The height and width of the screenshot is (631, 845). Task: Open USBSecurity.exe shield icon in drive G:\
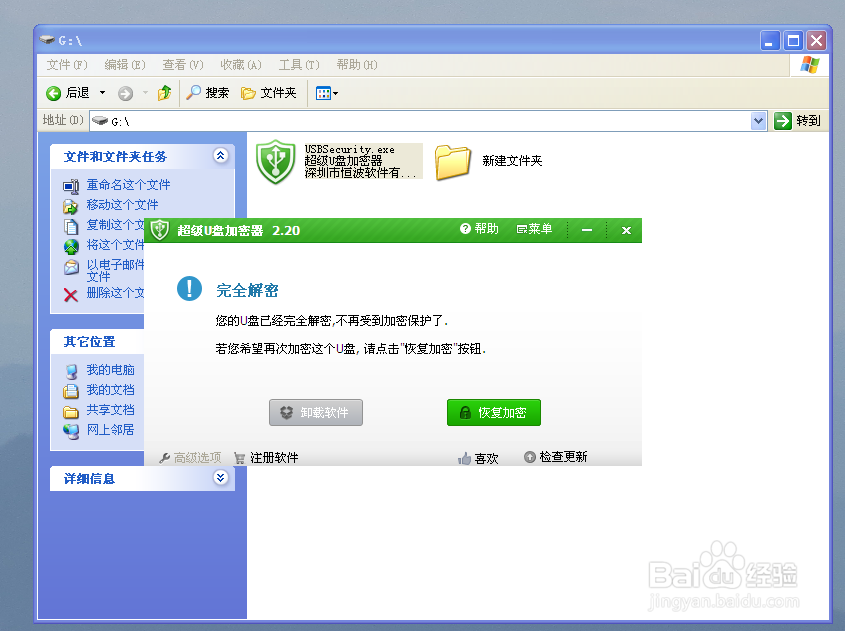tap(275, 163)
